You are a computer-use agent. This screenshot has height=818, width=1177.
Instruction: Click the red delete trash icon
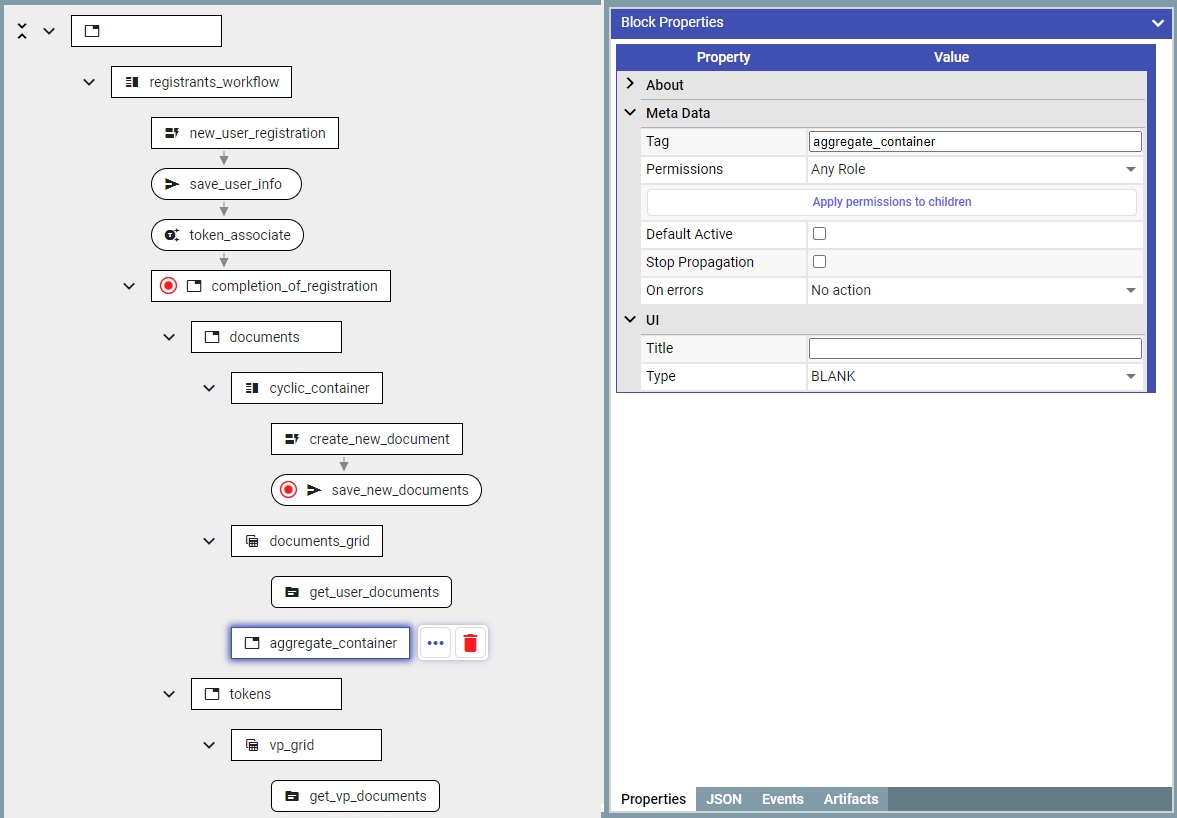pos(471,643)
